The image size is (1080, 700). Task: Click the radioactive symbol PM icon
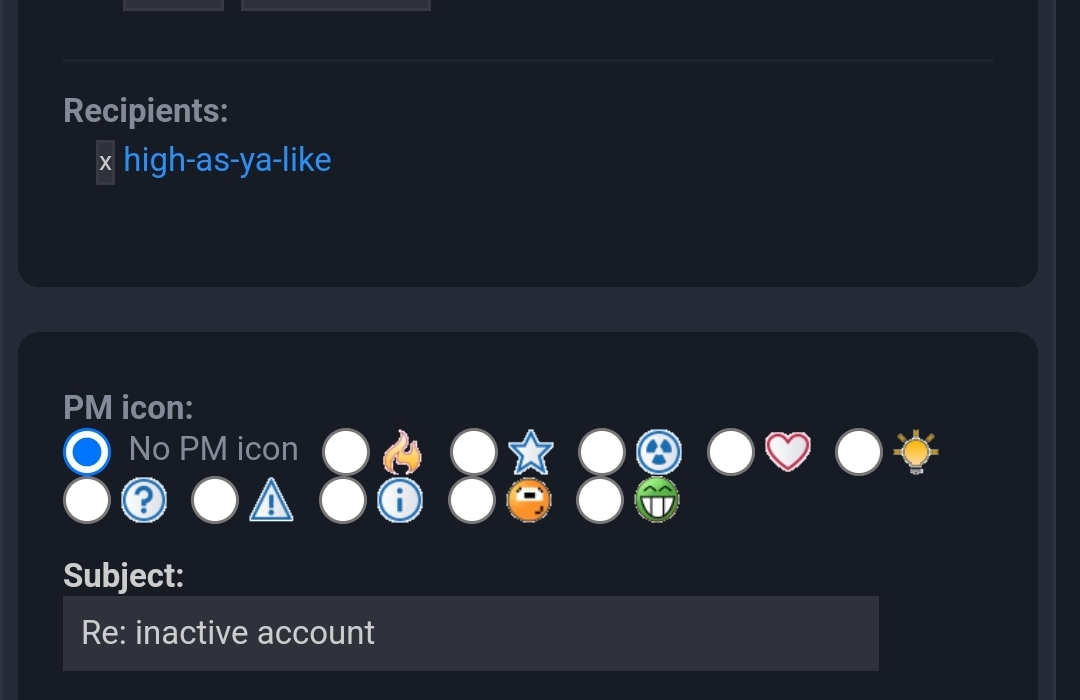coord(659,452)
